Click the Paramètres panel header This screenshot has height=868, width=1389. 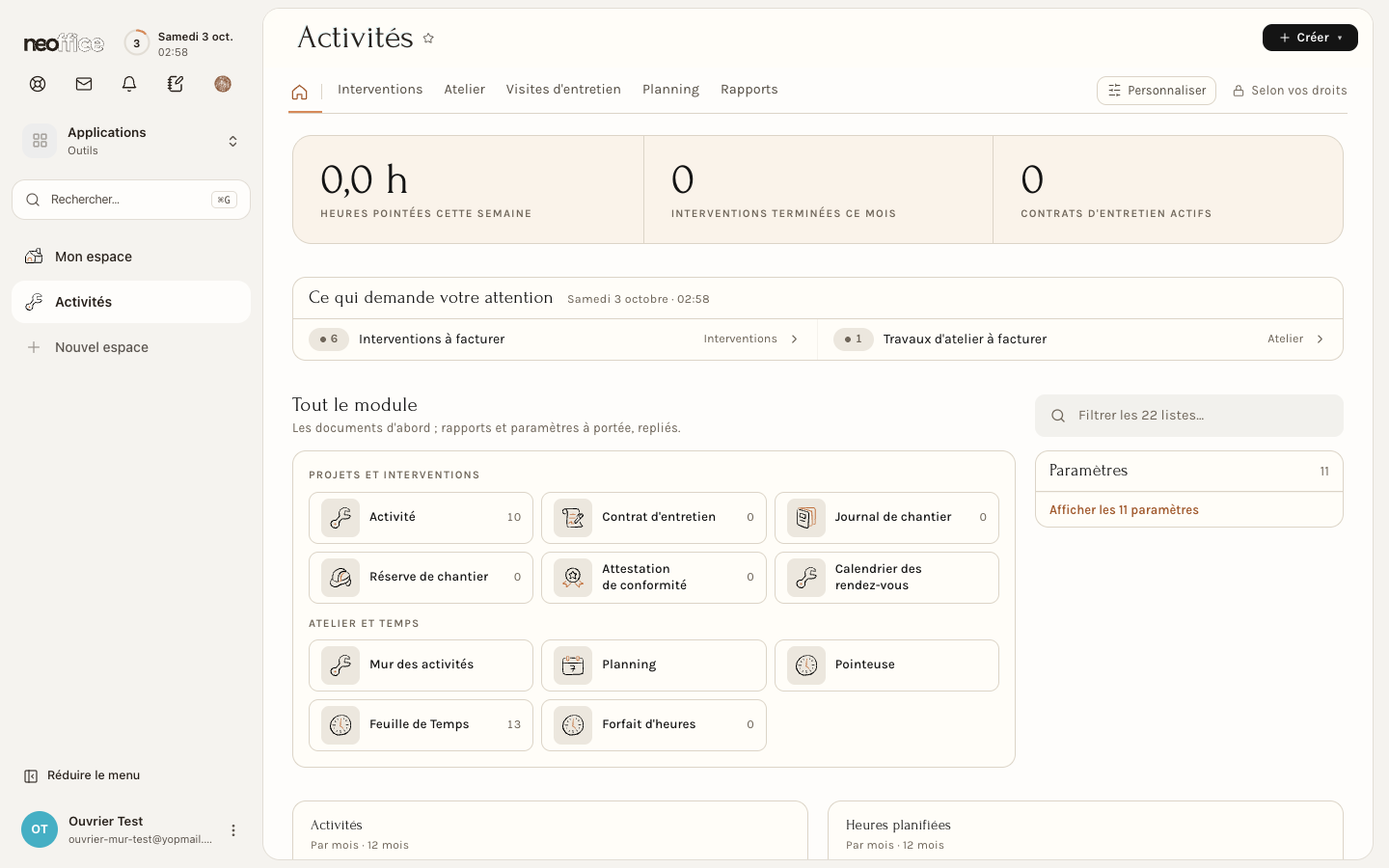pyautogui.click(x=1188, y=472)
